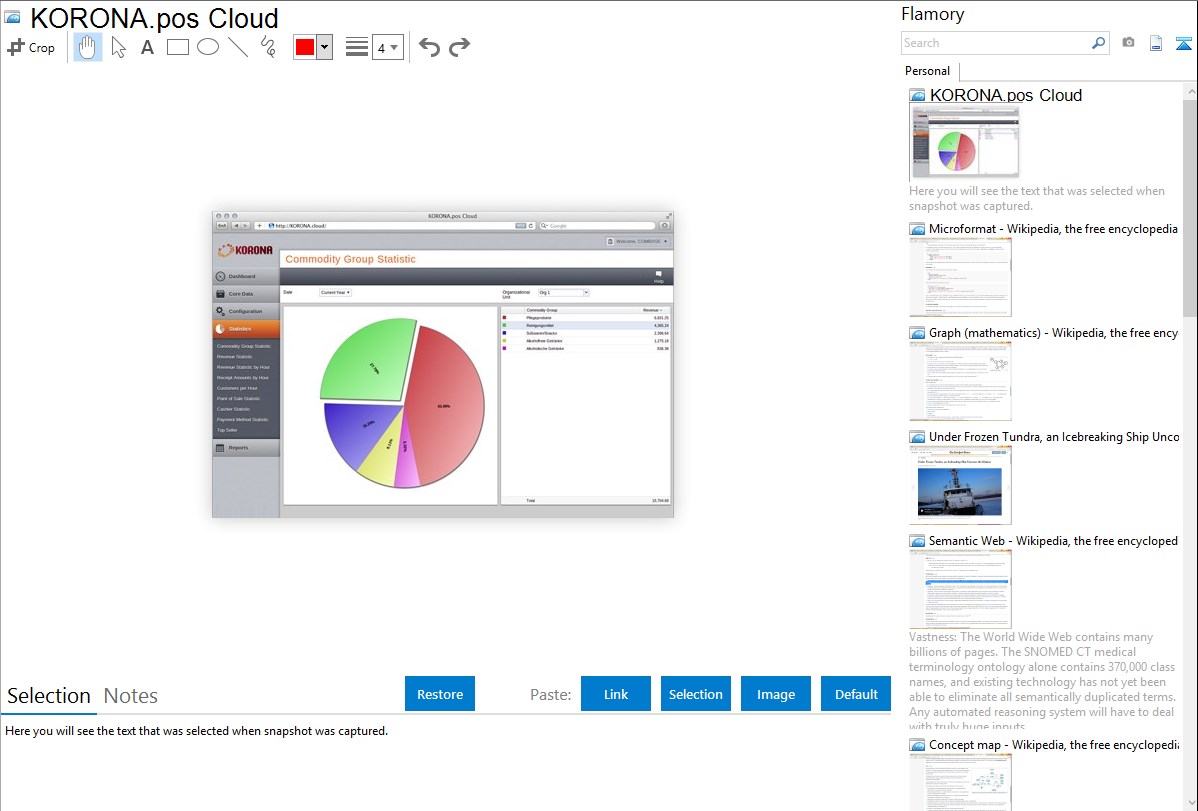Click the Commodity Group Statistic heading
The image size is (1198, 811).
click(x=351, y=259)
